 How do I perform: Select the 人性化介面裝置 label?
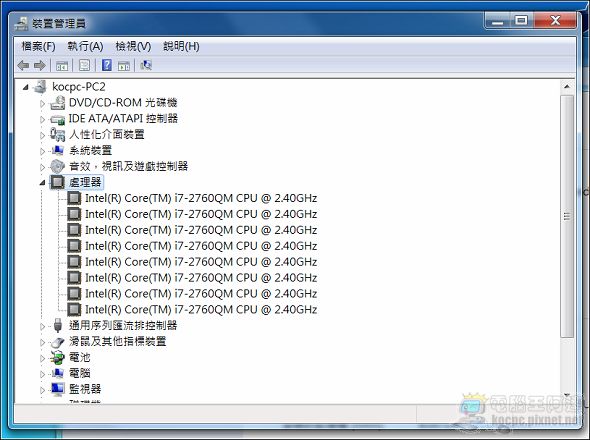tap(106, 134)
